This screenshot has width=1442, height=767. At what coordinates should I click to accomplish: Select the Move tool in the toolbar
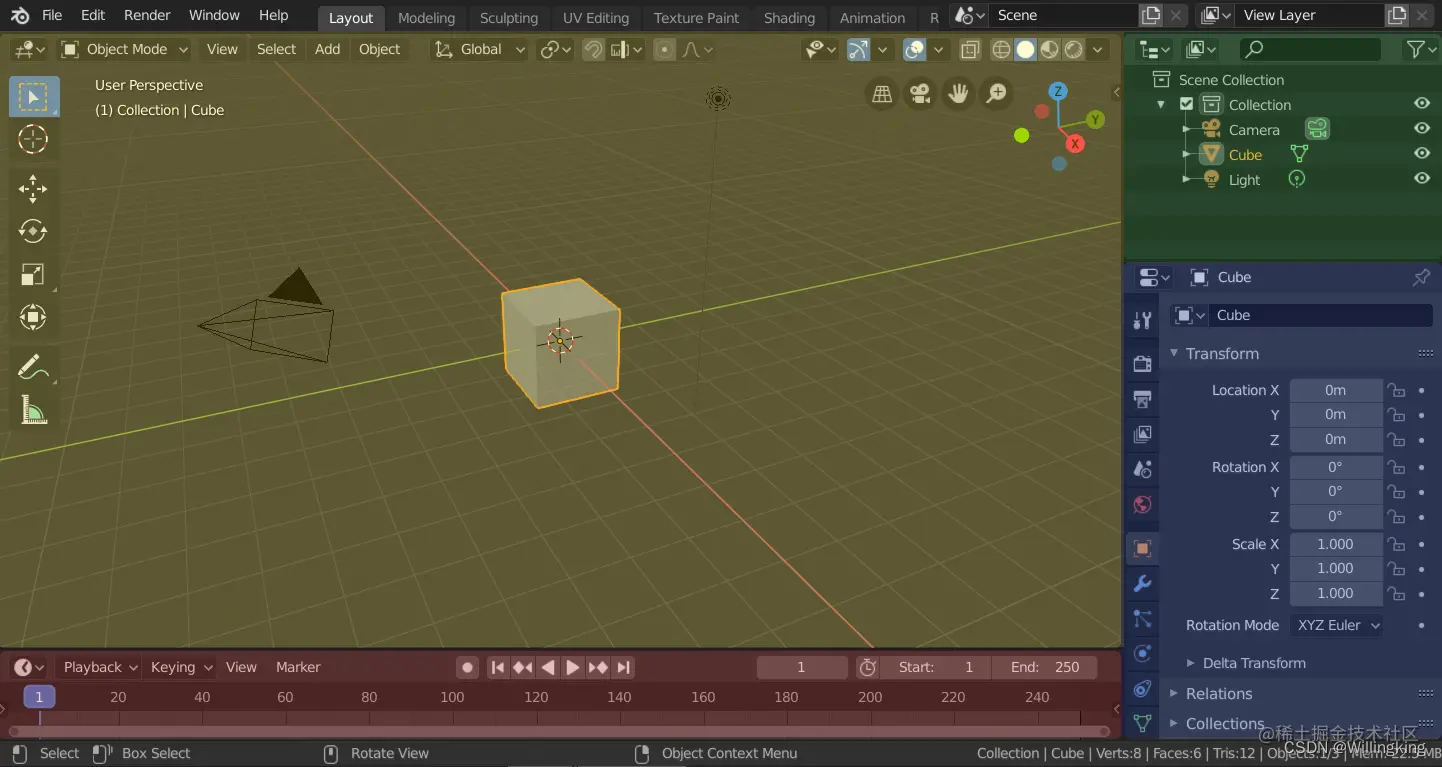click(x=33, y=189)
